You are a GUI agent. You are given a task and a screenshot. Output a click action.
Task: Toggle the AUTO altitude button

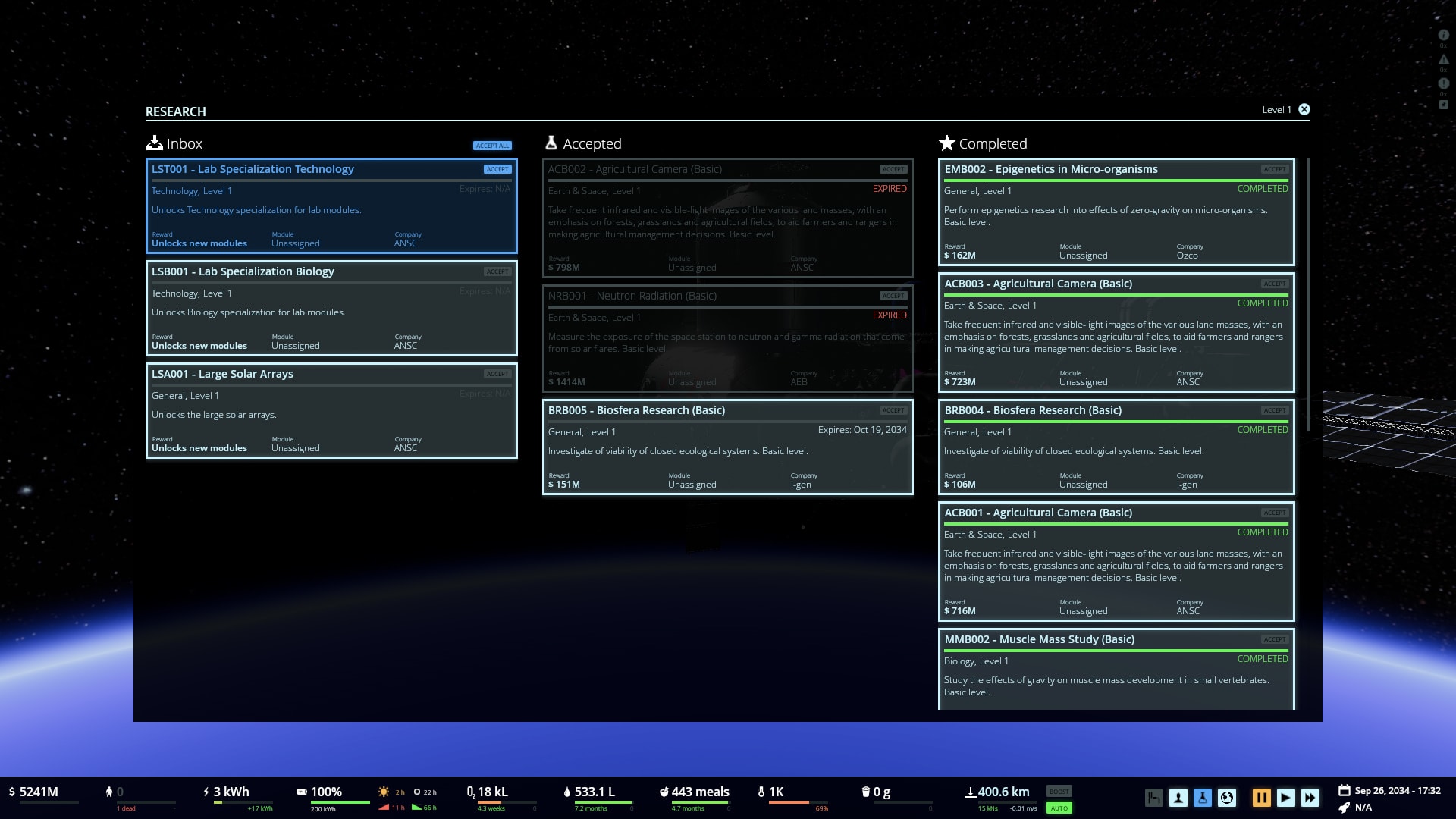pyautogui.click(x=1059, y=808)
